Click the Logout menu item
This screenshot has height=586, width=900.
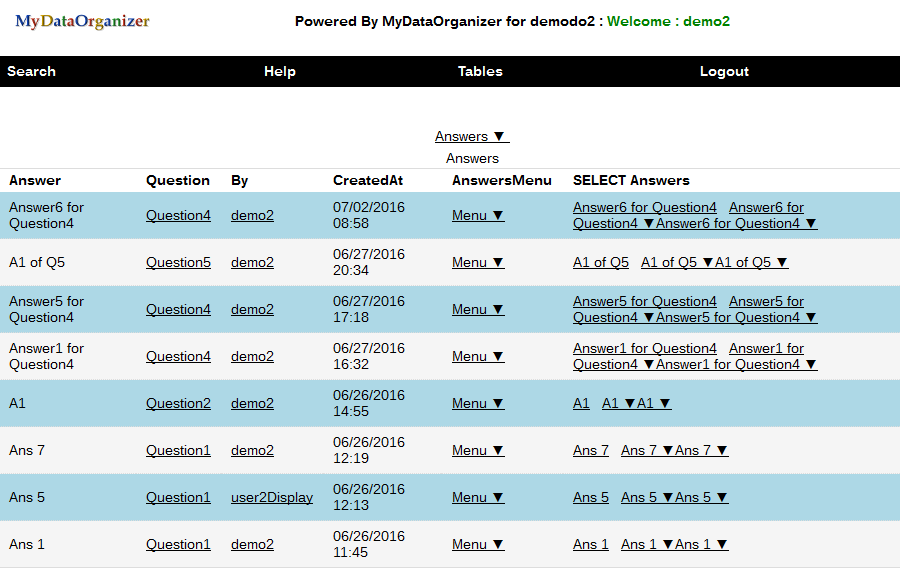pos(724,71)
